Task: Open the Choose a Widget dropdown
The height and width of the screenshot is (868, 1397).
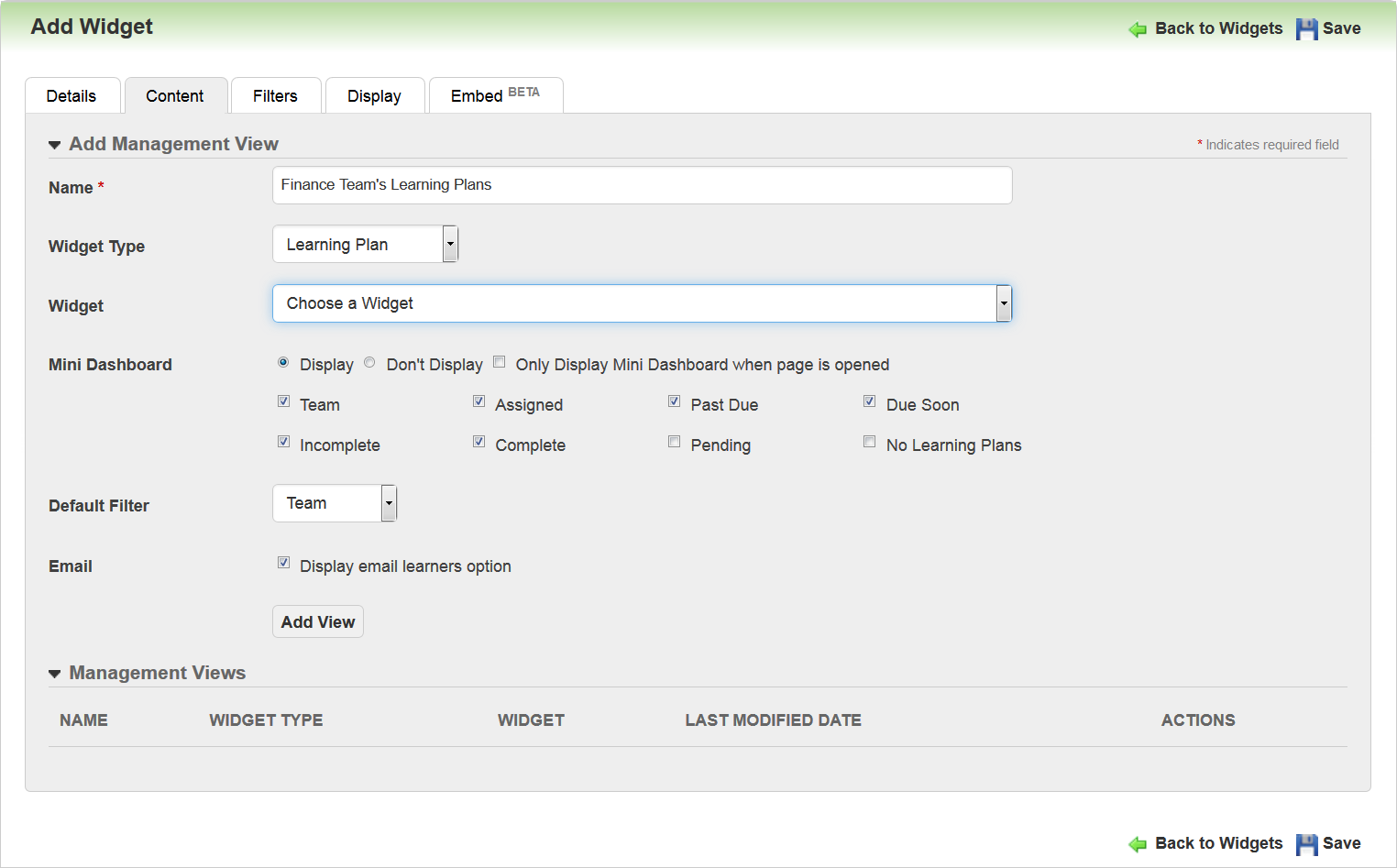Action: [1004, 303]
